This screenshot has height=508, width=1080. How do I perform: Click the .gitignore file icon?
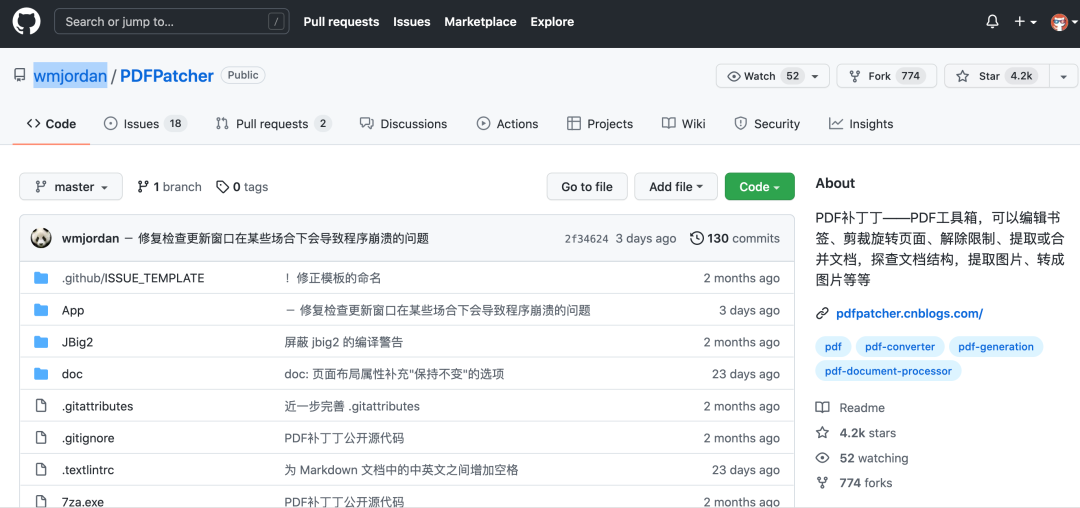tap(41, 438)
